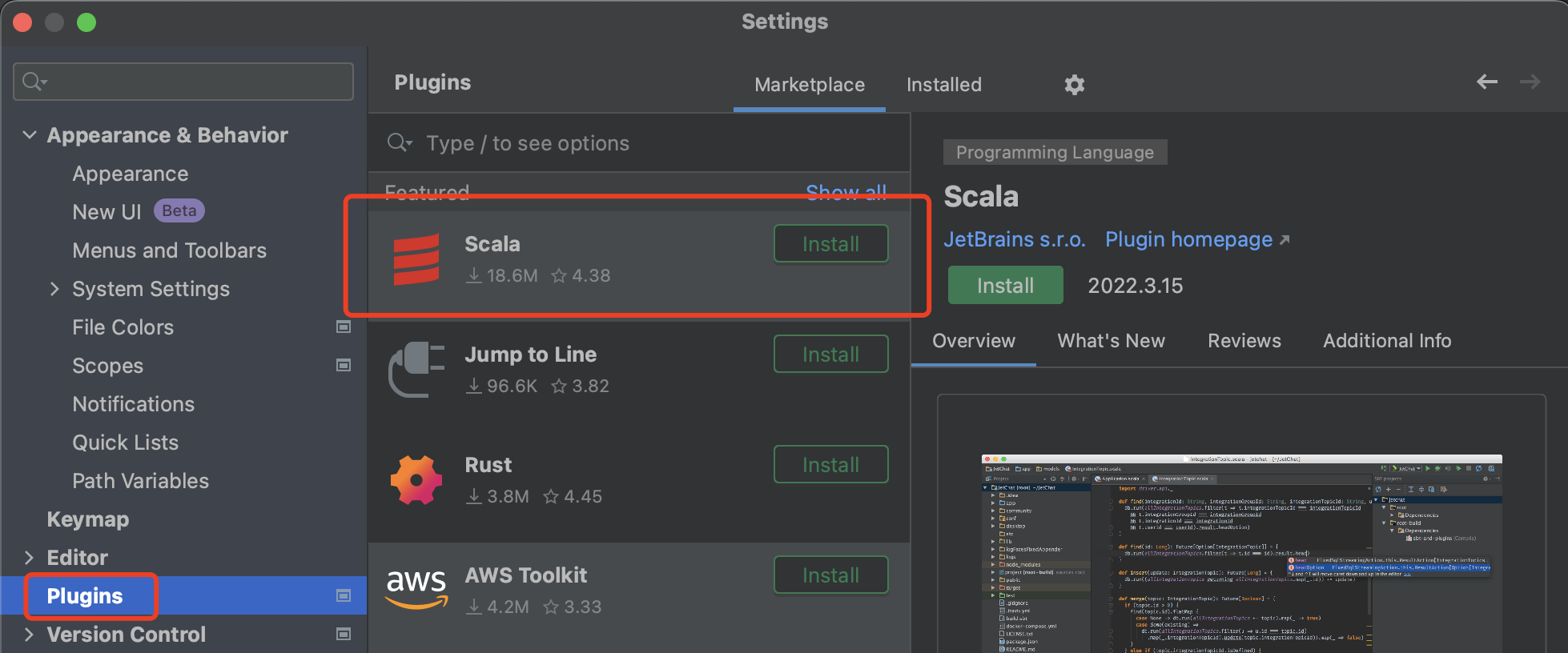Expand the Version Control section
This screenshot has height=653, width=1568.
pos(30,635)
